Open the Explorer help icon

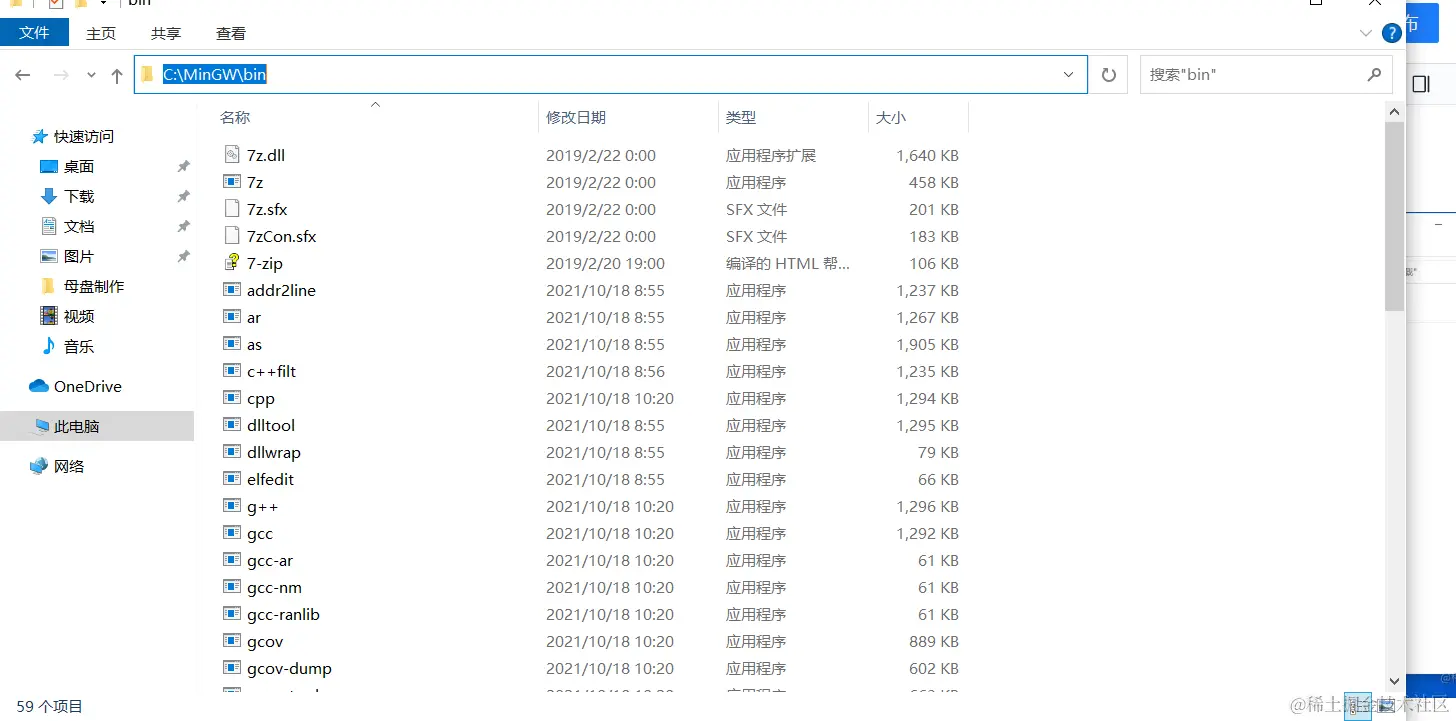click(x=1391, y=33)
